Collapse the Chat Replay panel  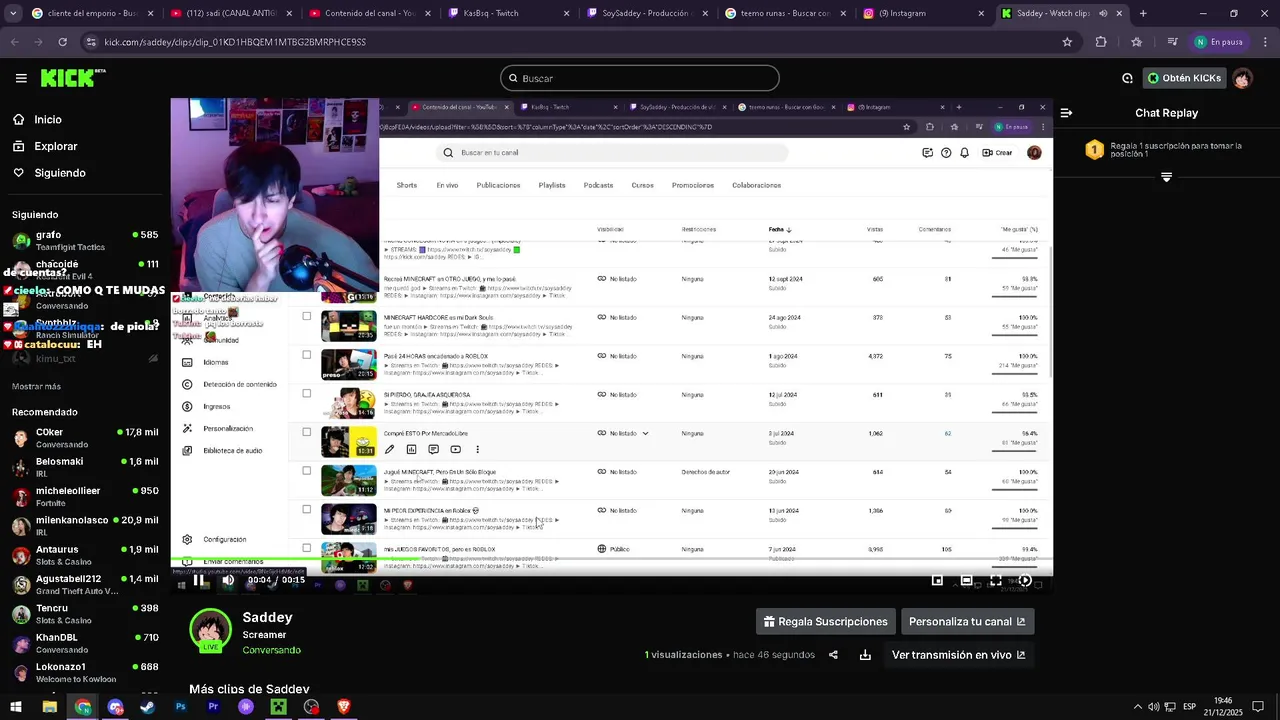pos(1066,113)
